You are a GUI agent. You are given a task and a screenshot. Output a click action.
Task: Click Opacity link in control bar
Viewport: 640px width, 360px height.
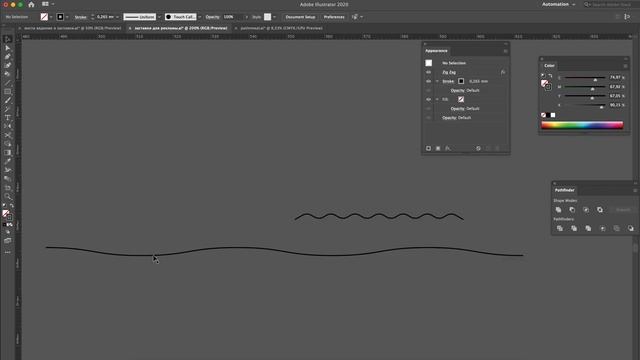point(212,17)
